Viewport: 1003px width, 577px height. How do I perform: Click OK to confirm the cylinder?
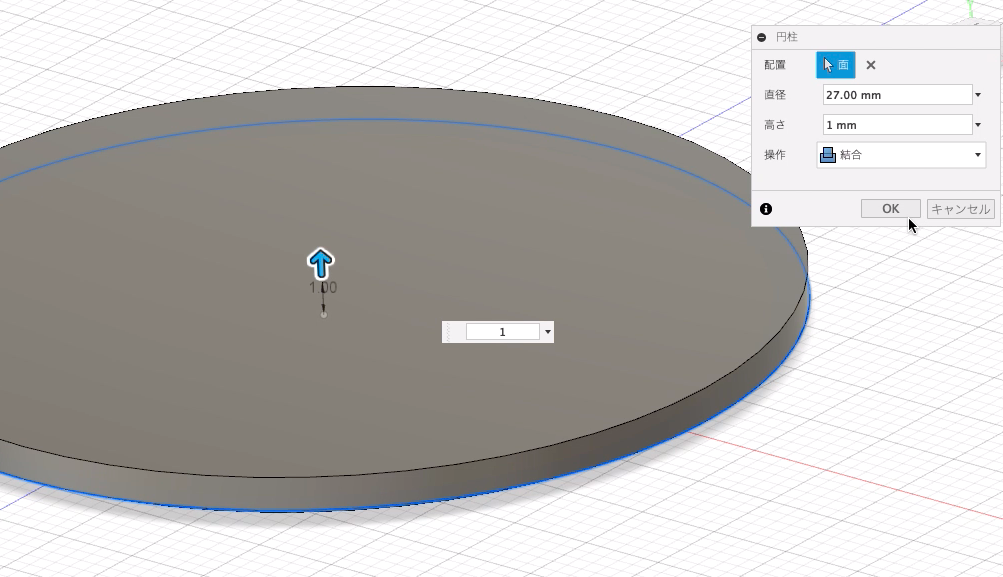coord(890,209)
